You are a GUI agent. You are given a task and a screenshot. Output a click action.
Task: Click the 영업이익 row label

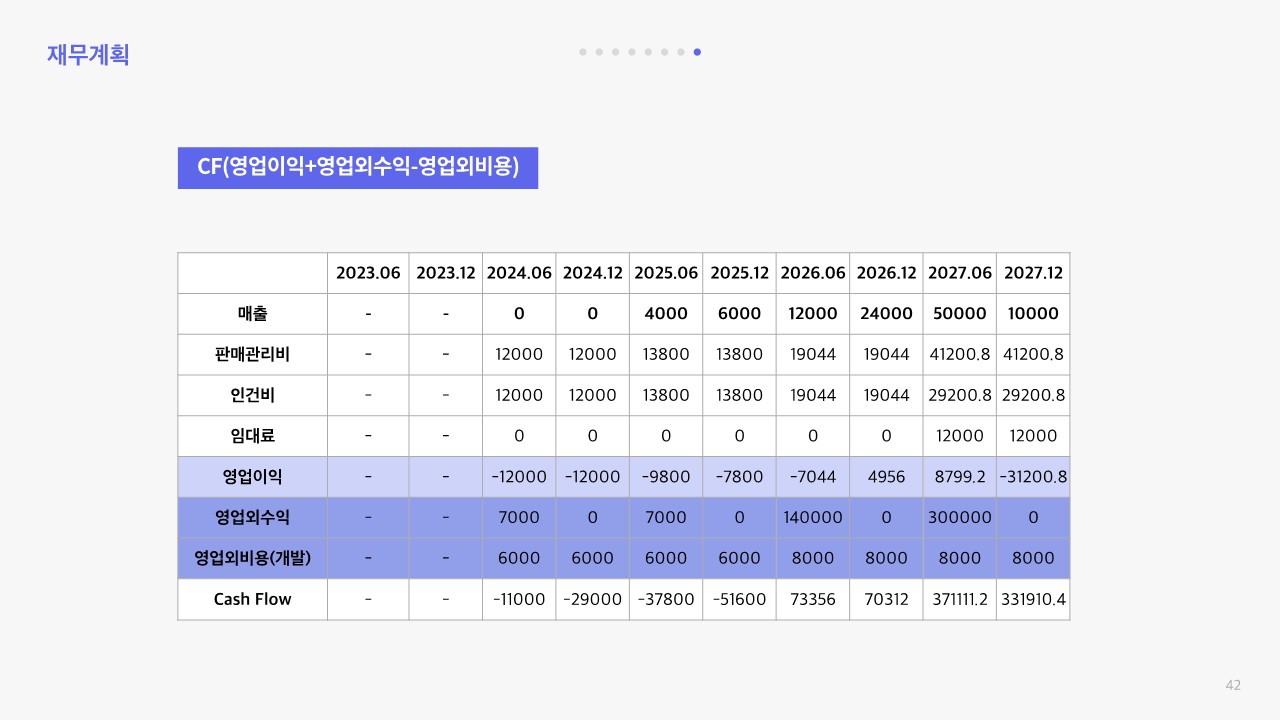tap(253, 477)
